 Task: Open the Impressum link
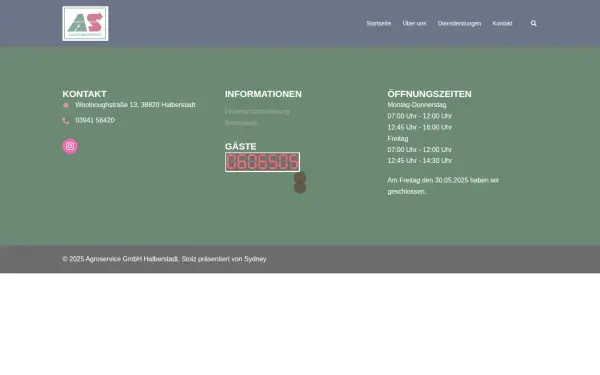(x=241, y=123)
